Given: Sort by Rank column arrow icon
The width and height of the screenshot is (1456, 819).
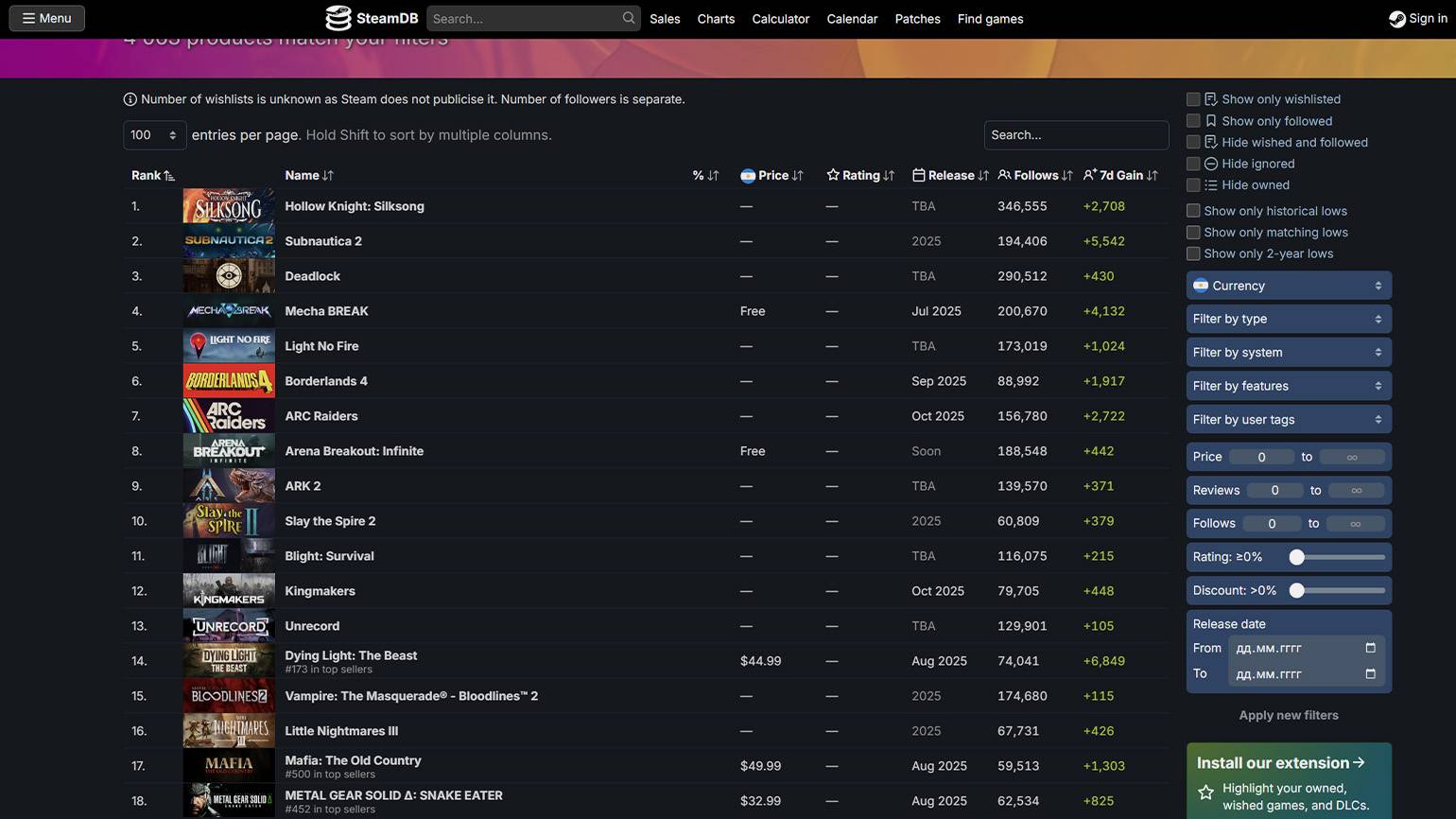Looking at the screenshot, I should tap(169, 175).
